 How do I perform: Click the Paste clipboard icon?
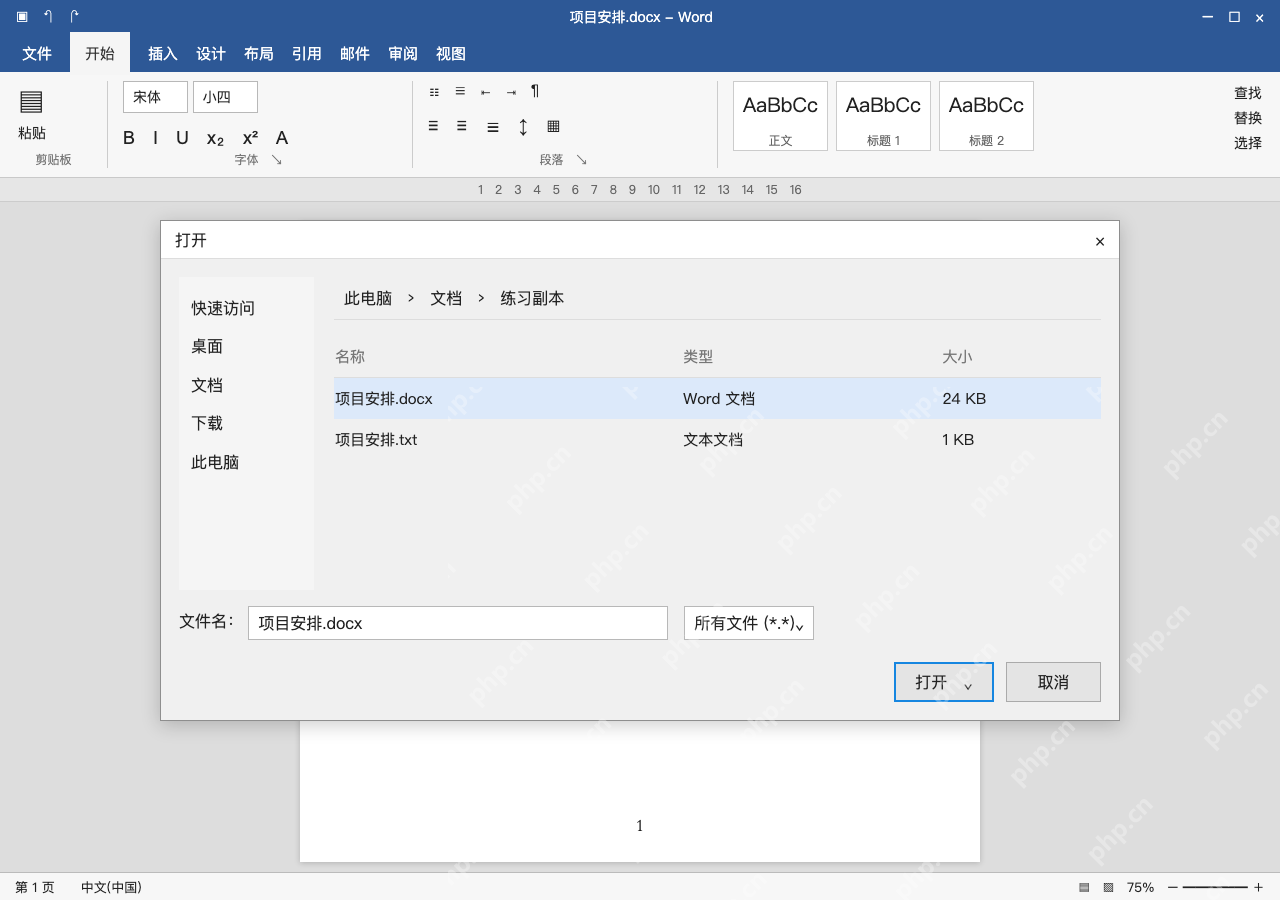31,101
